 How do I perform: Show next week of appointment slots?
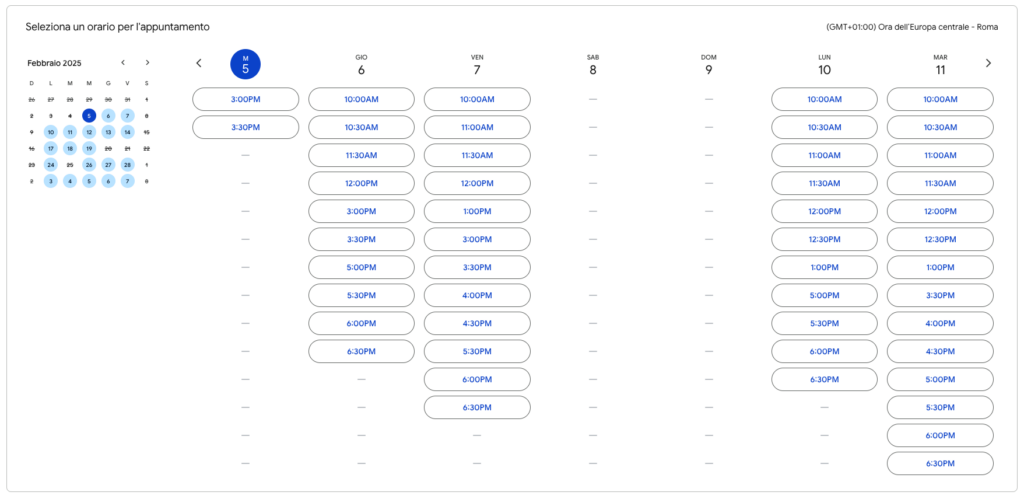pyautogui.click(x=988, y=63)
